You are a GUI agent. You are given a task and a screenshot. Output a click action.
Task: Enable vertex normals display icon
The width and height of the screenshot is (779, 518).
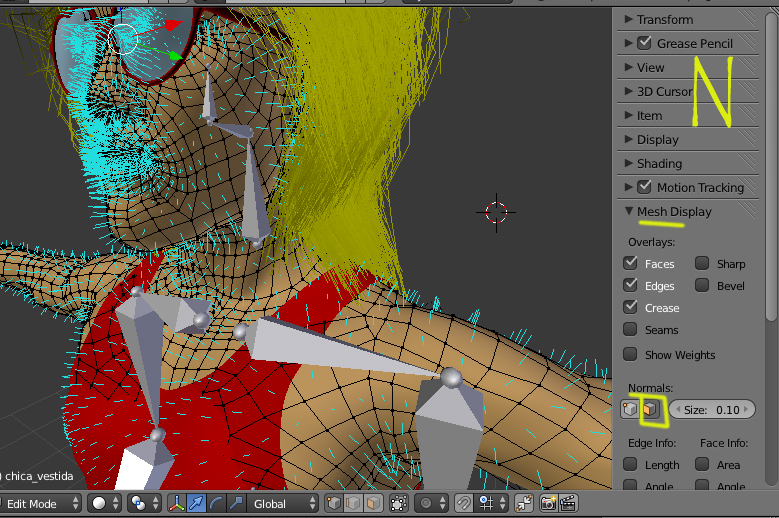[x=629, y=410]
